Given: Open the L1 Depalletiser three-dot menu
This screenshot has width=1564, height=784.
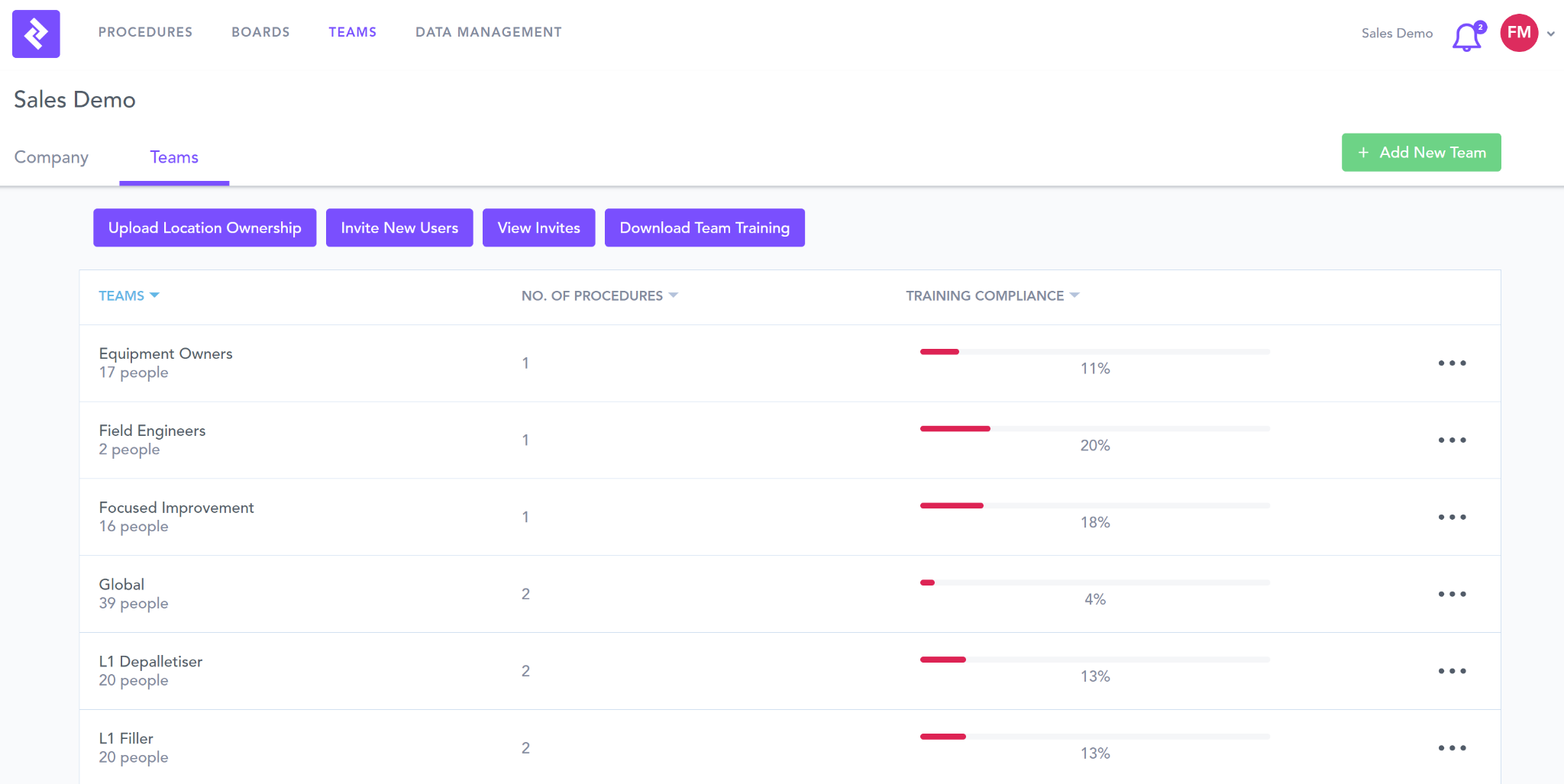Looking at the screenshot, I should (x=1452, y=671).
